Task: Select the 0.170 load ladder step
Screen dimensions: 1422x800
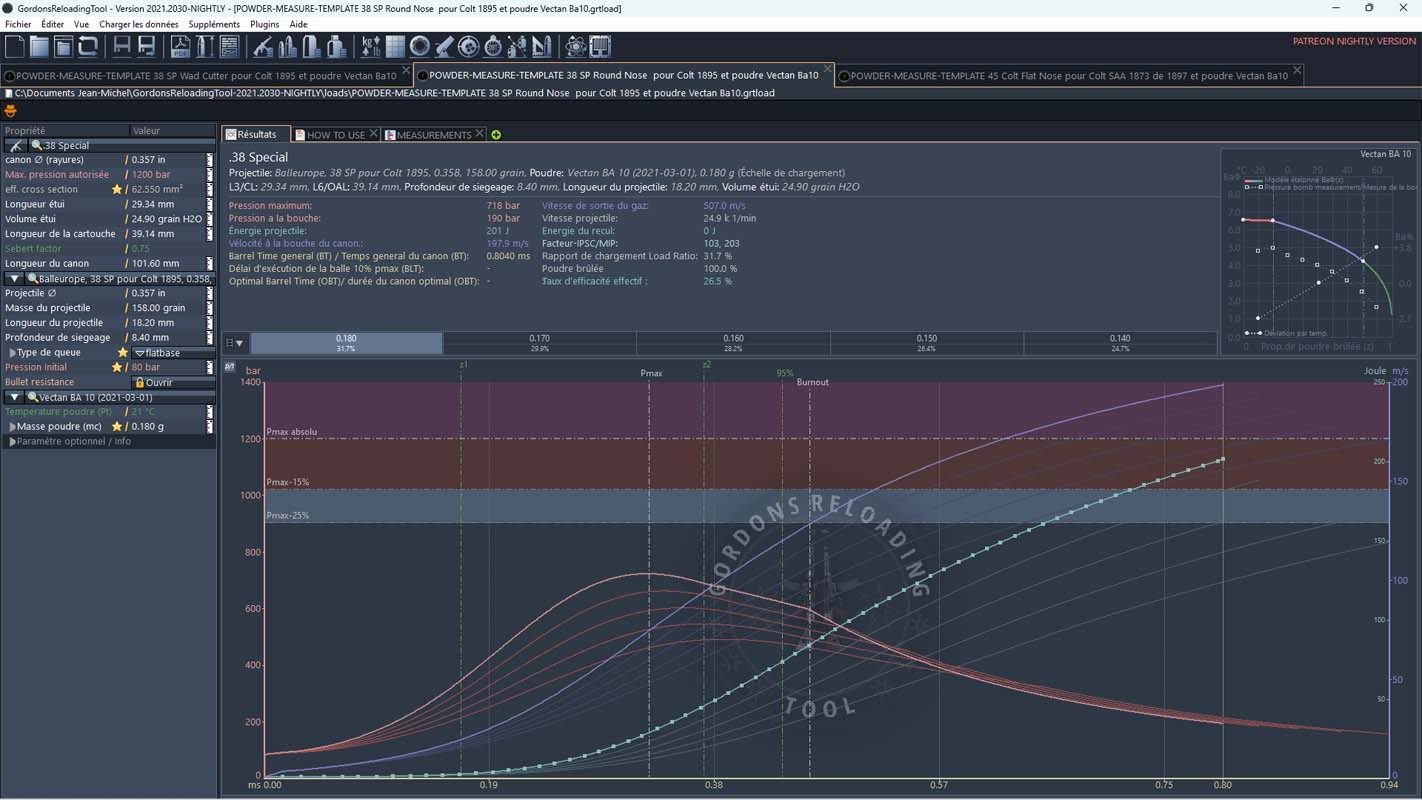Action: [x=539, y=343]
